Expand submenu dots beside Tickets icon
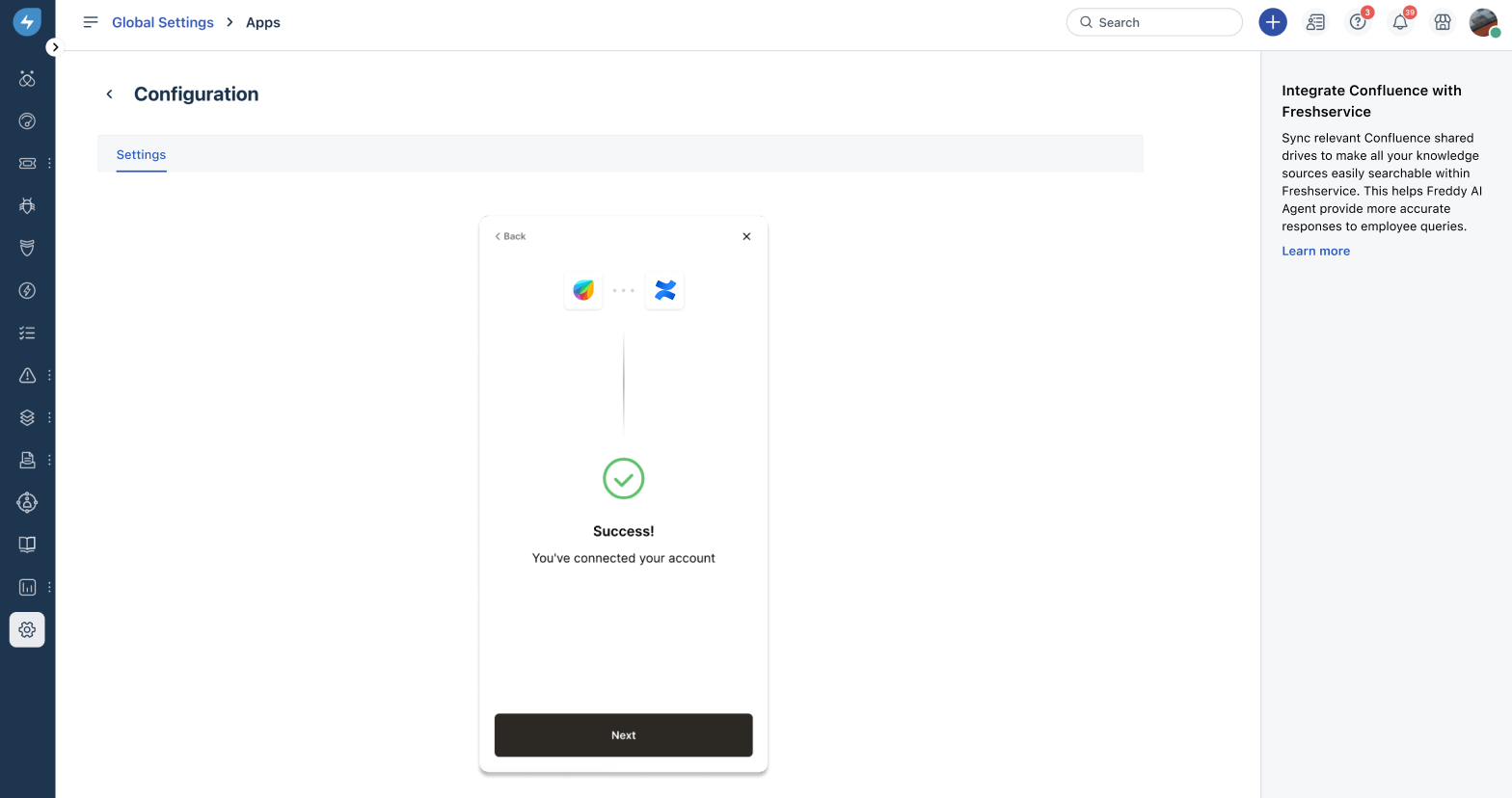 [x=49, y=164]
